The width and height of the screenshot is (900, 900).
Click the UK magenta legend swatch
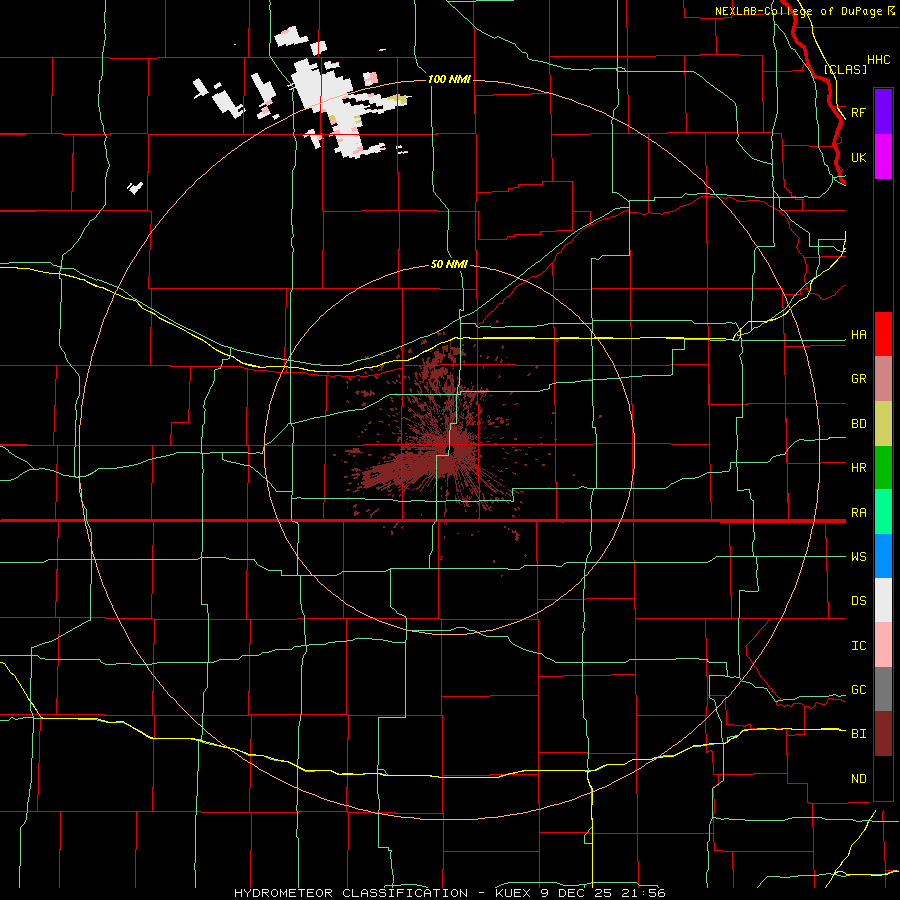[883, 157]
